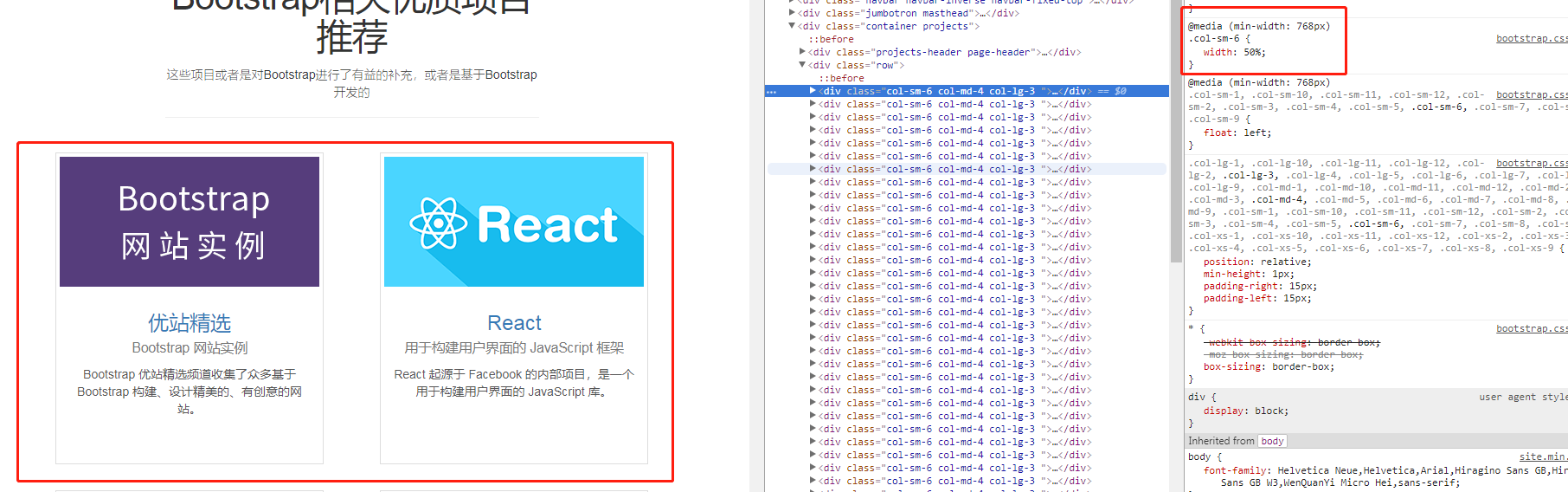Open the site.min stylesheet link for body
The height and width of the screenshot is (492, 1568).
pos(1543,456)
